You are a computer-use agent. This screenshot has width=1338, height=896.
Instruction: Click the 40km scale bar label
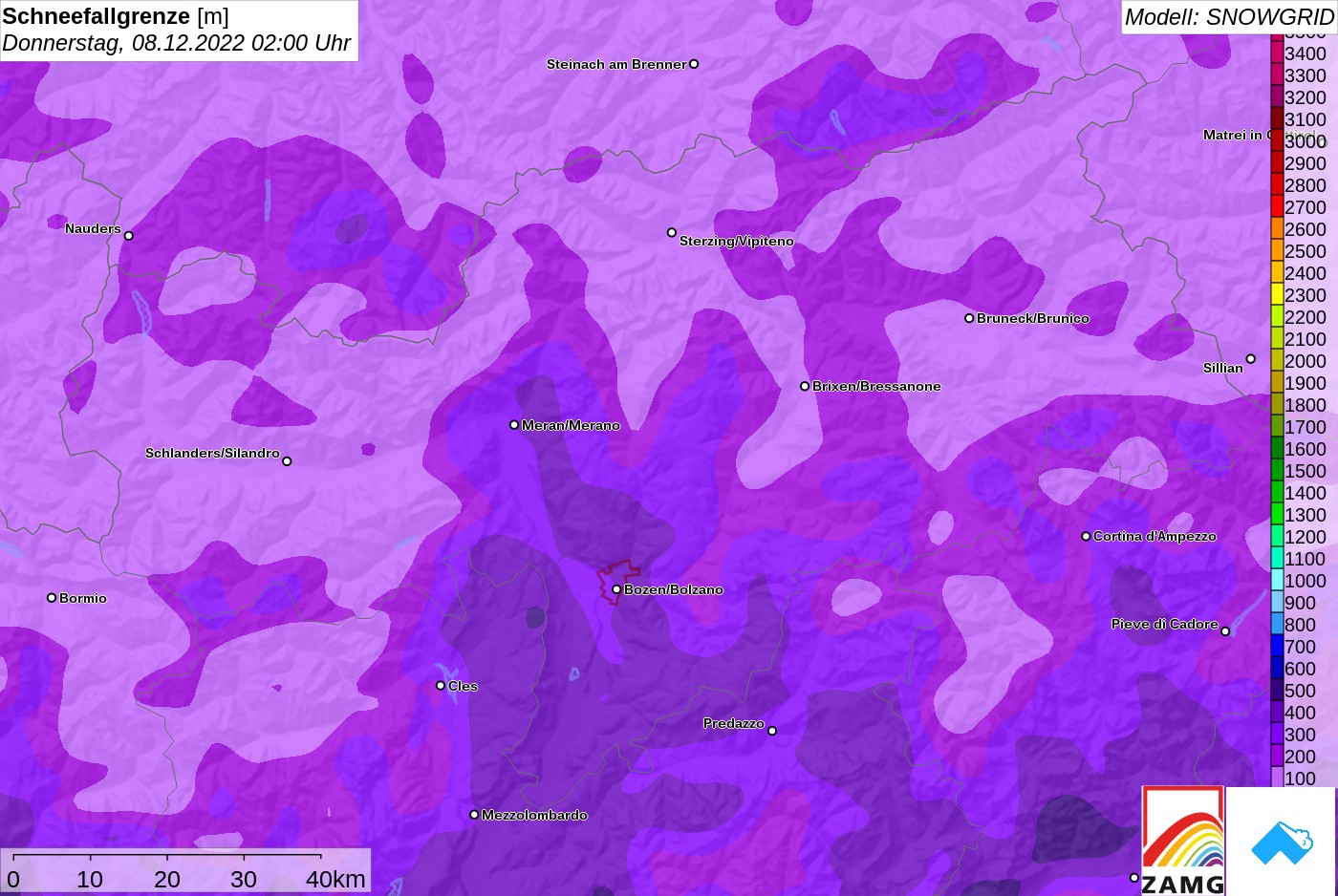tap(335, 879)
